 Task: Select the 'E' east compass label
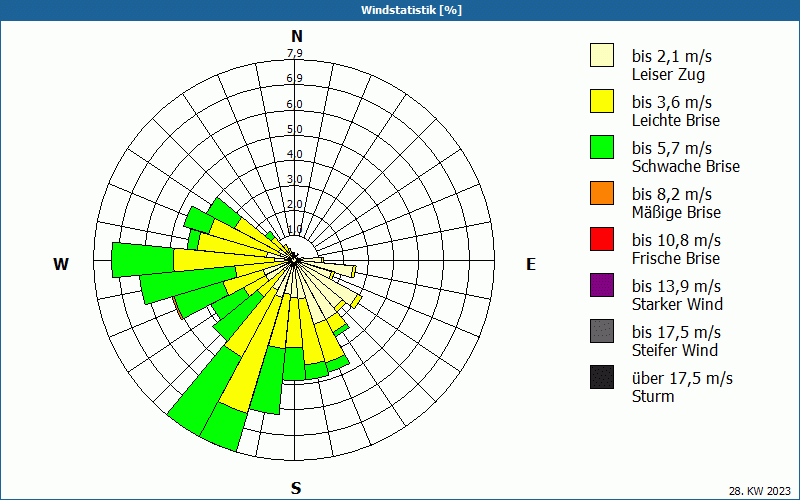coord(531,264)
